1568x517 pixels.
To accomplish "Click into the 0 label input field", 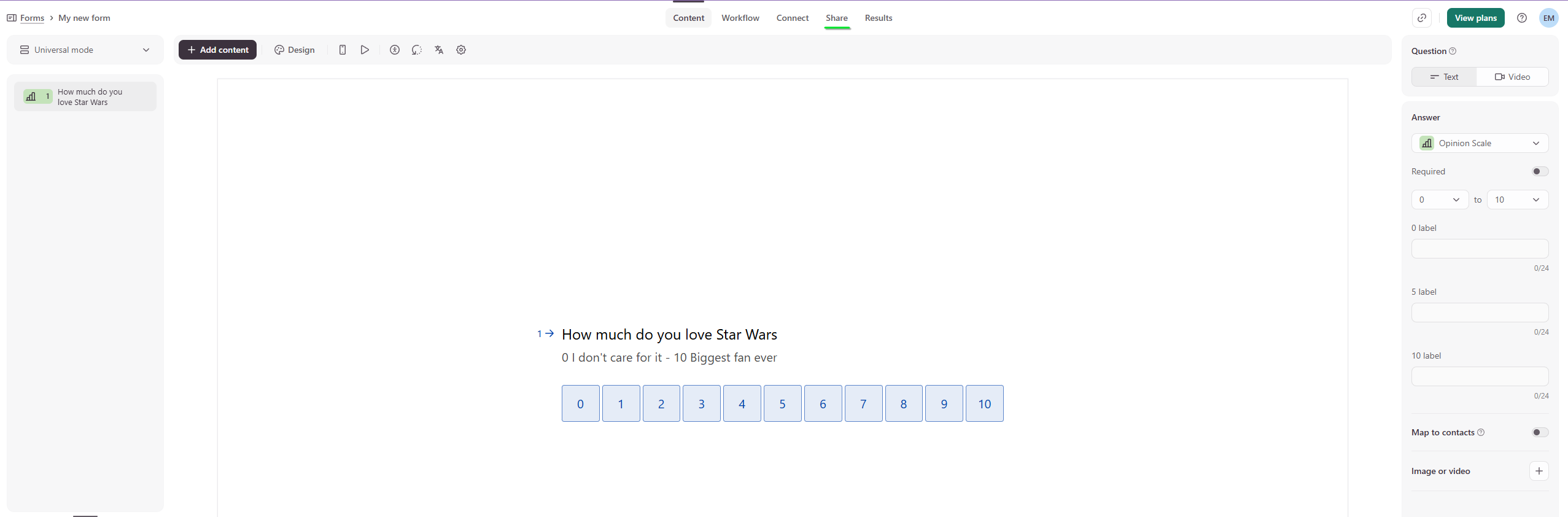I will pos(1480,249).
